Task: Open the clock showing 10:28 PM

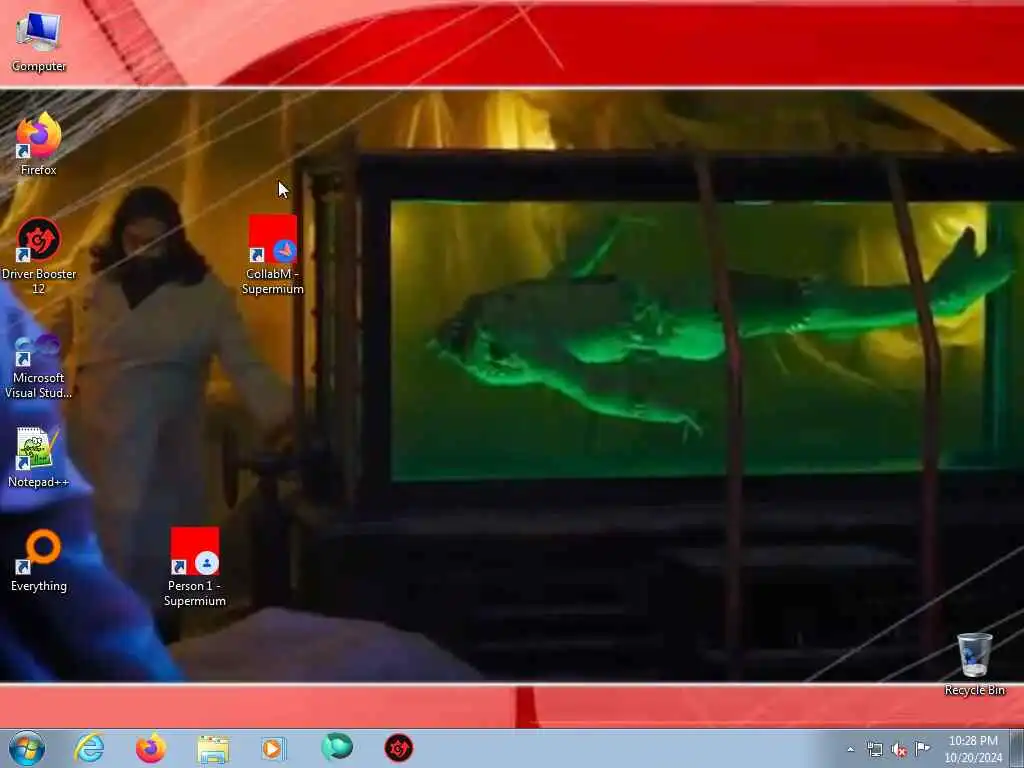Action: (973, 749)
